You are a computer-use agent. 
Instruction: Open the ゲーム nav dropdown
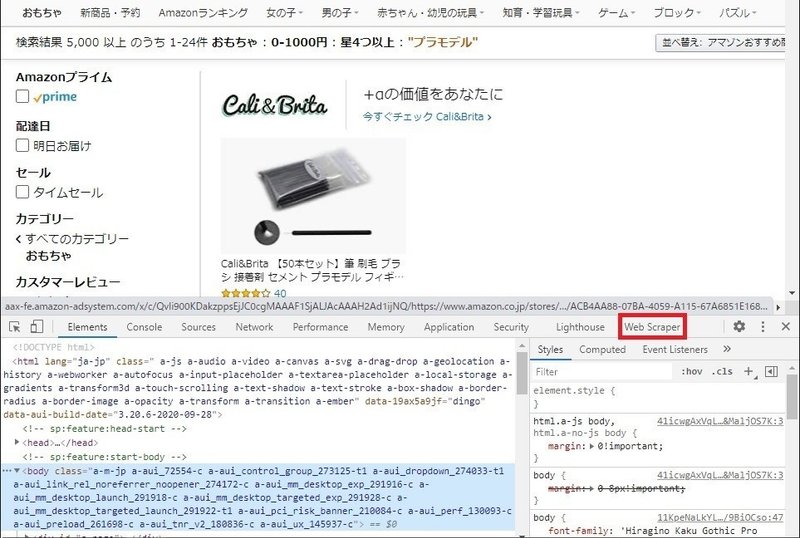click(616, 12)
